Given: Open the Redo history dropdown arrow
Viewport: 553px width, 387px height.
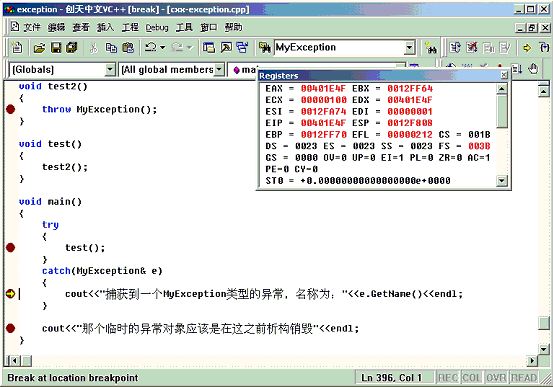Looking at the screenshot, I should [x=190, y=47].
